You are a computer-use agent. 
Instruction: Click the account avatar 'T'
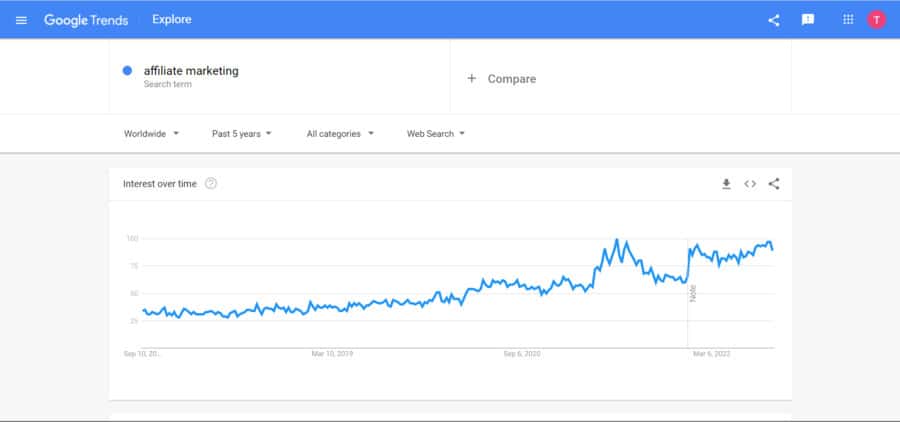tap(877, 20)
